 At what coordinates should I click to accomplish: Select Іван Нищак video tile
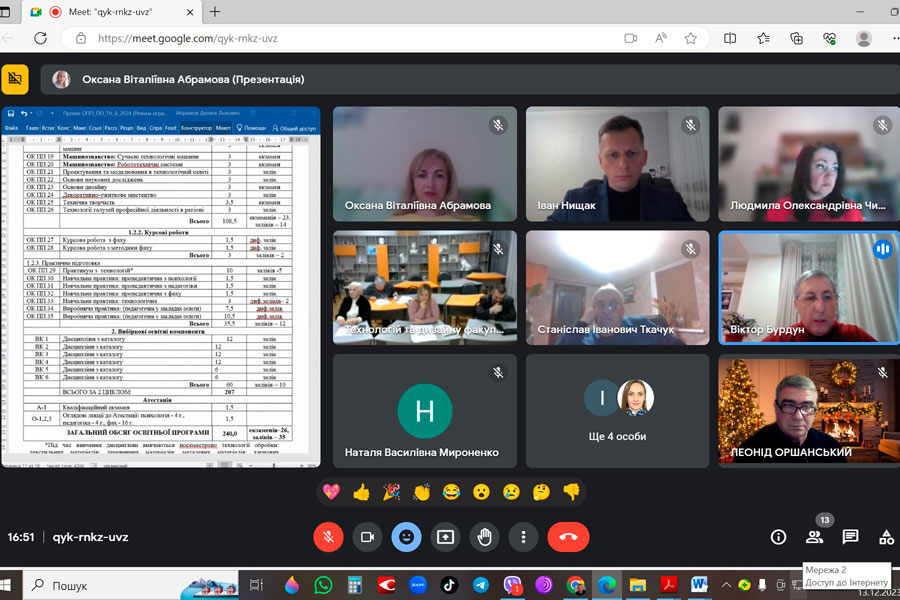(x=618, y=164)
